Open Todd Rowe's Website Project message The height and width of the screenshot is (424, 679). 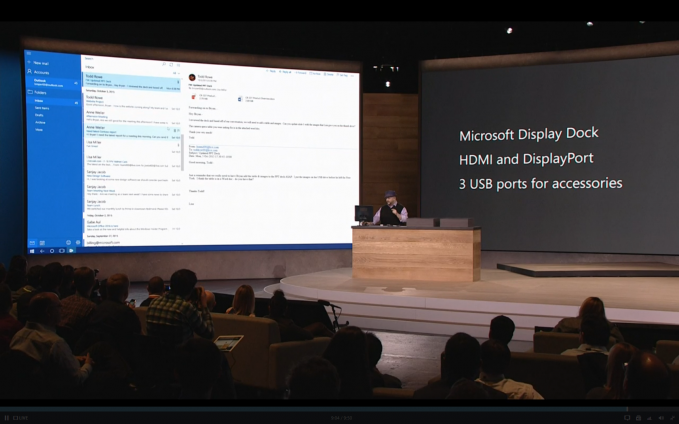[x=132, y=103]
